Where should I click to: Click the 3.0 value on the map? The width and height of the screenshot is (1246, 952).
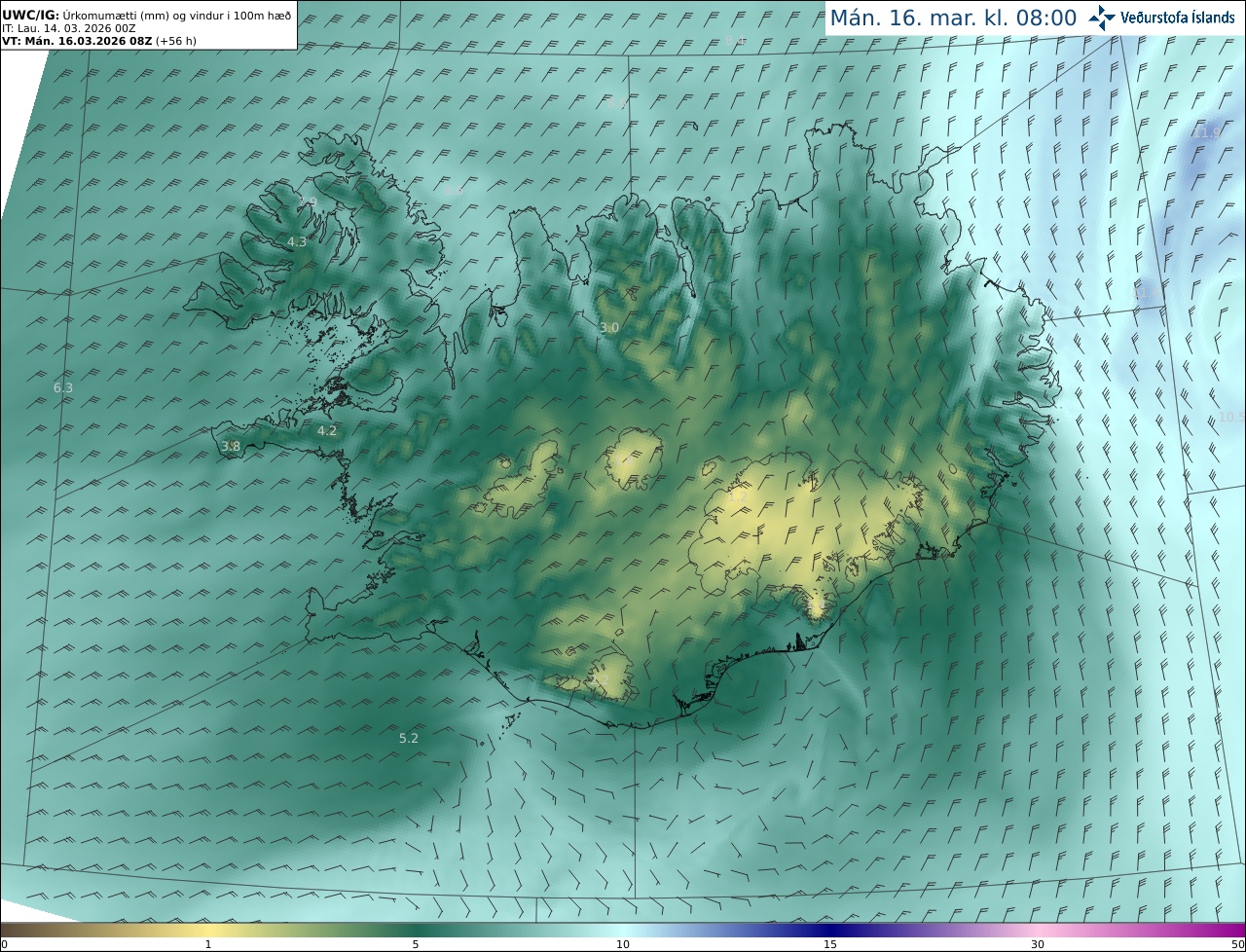(x=609, y=328)
